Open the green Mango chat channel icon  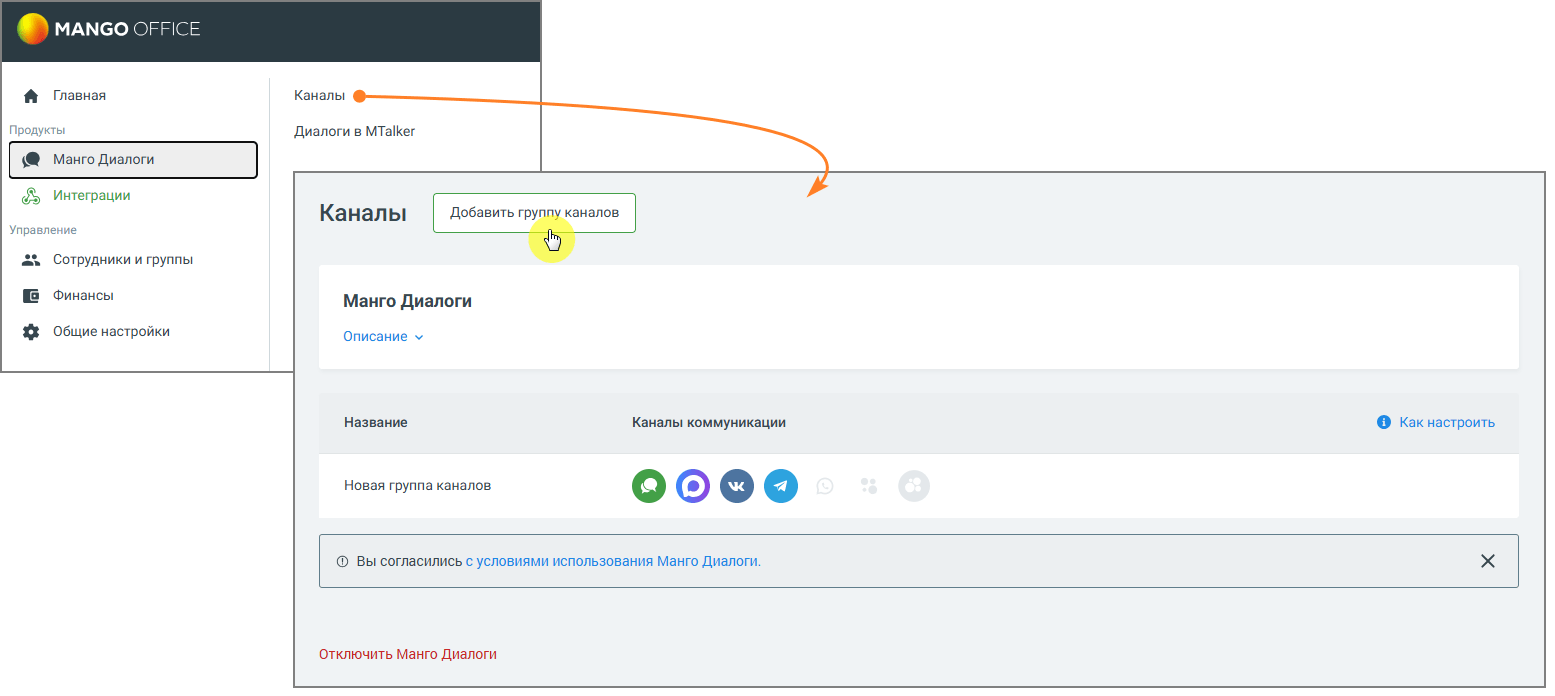(x=649, y=486)
